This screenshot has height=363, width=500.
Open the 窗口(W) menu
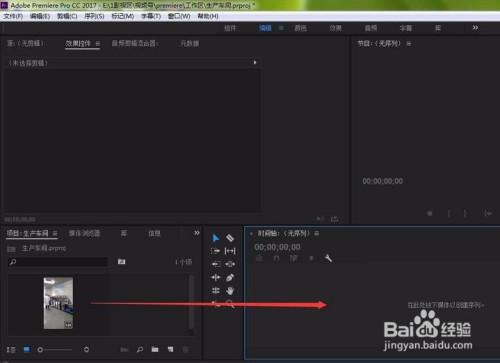(x=179, y=16)
